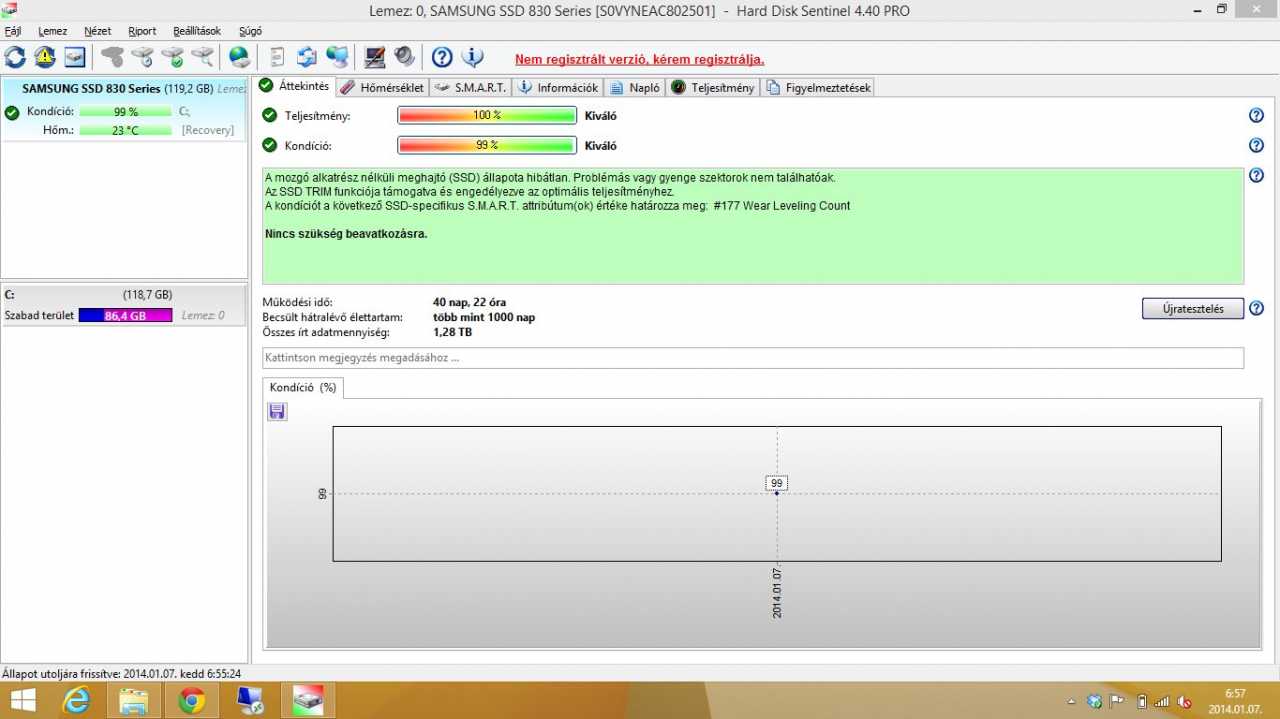Switch to the S.M.A.R.T. tab

[x=470, y=88]
